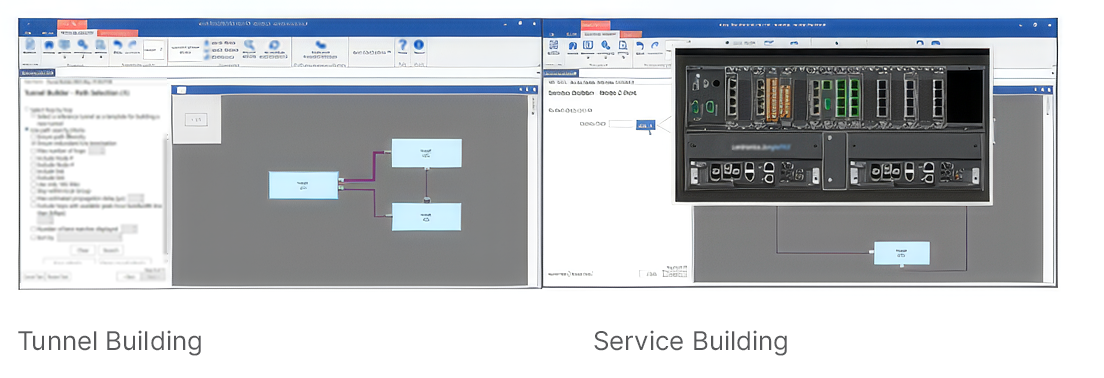
Task: Click Redo arrow in Service Building window ribbon
Action: [656, 46]
